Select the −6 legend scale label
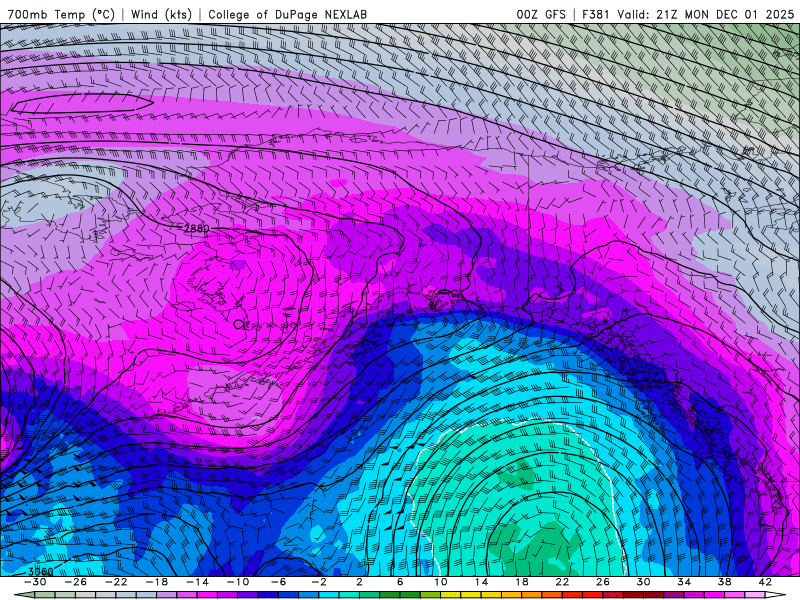Viewport: 800px width, 600px height. coord(278,582)
